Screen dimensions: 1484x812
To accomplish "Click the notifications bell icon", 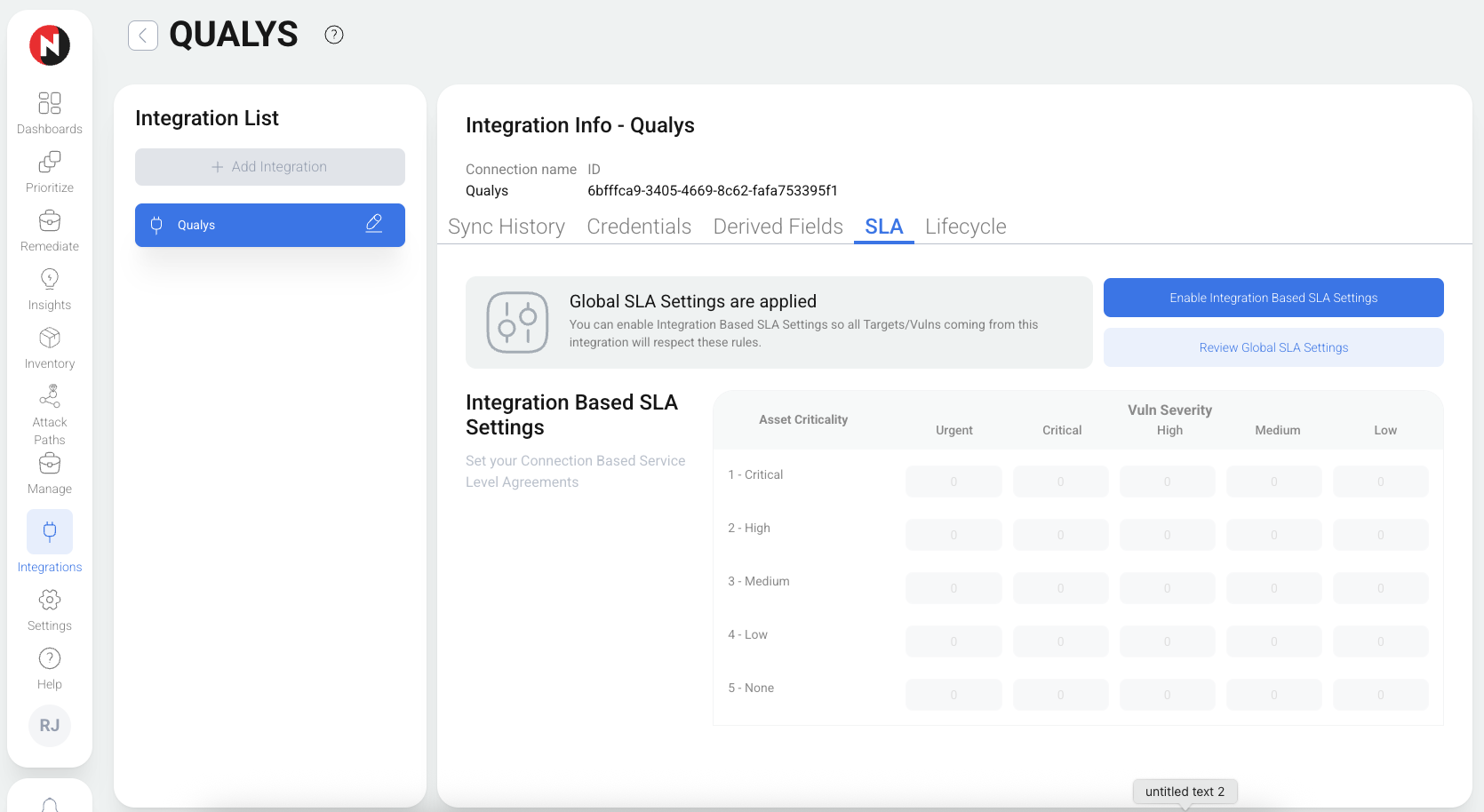I will [x=50, y=805].
